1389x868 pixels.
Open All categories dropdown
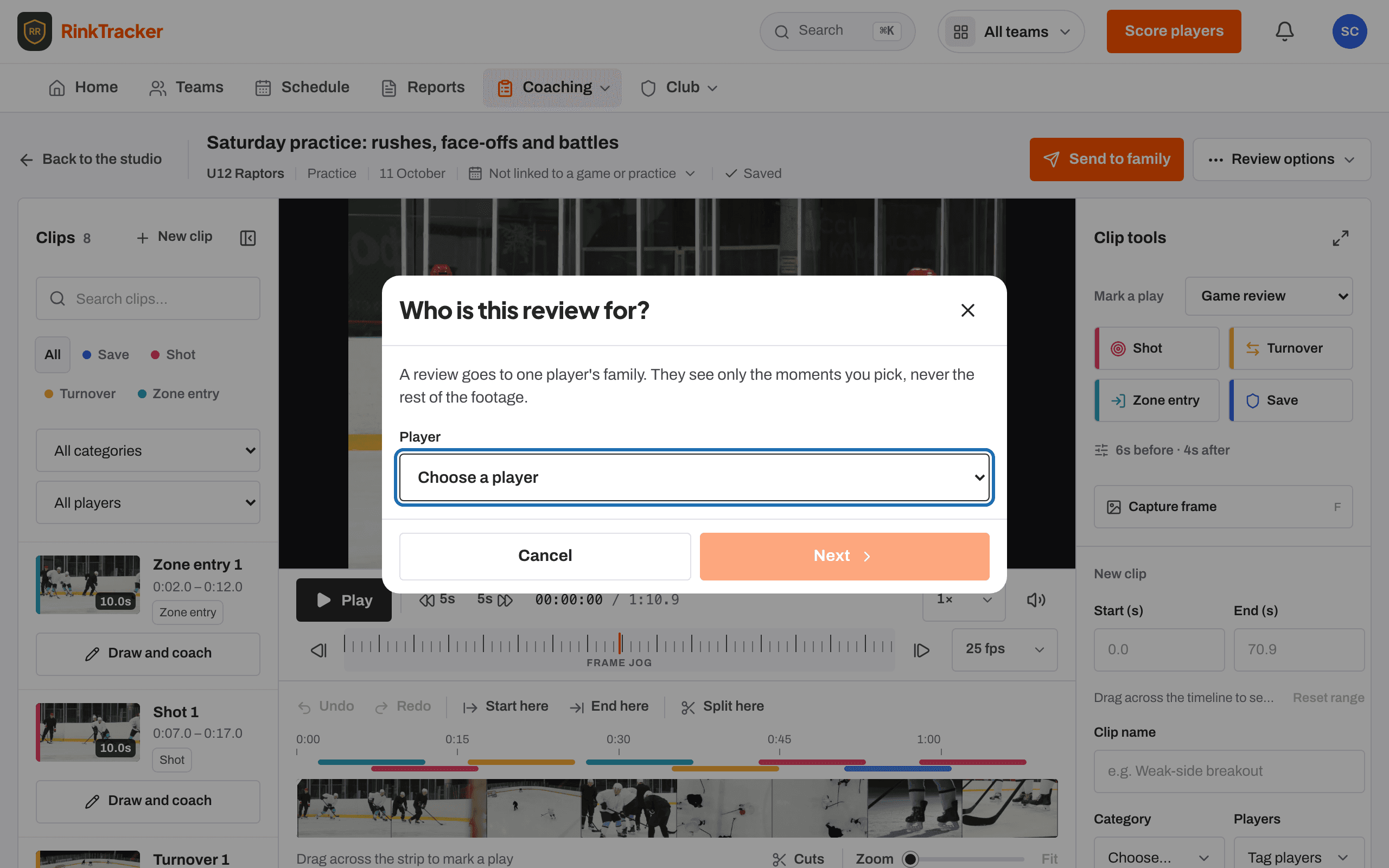click(148, 451)
